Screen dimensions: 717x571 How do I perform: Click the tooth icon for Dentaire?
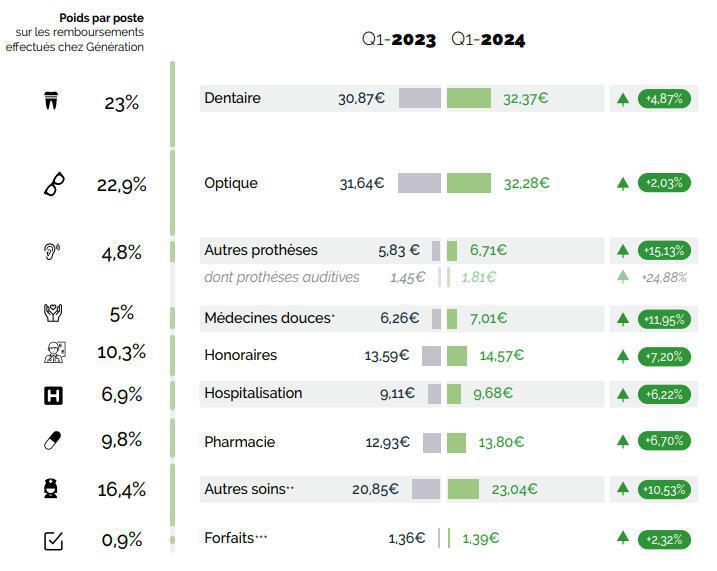pyautogui.click(x=53, y=101)
